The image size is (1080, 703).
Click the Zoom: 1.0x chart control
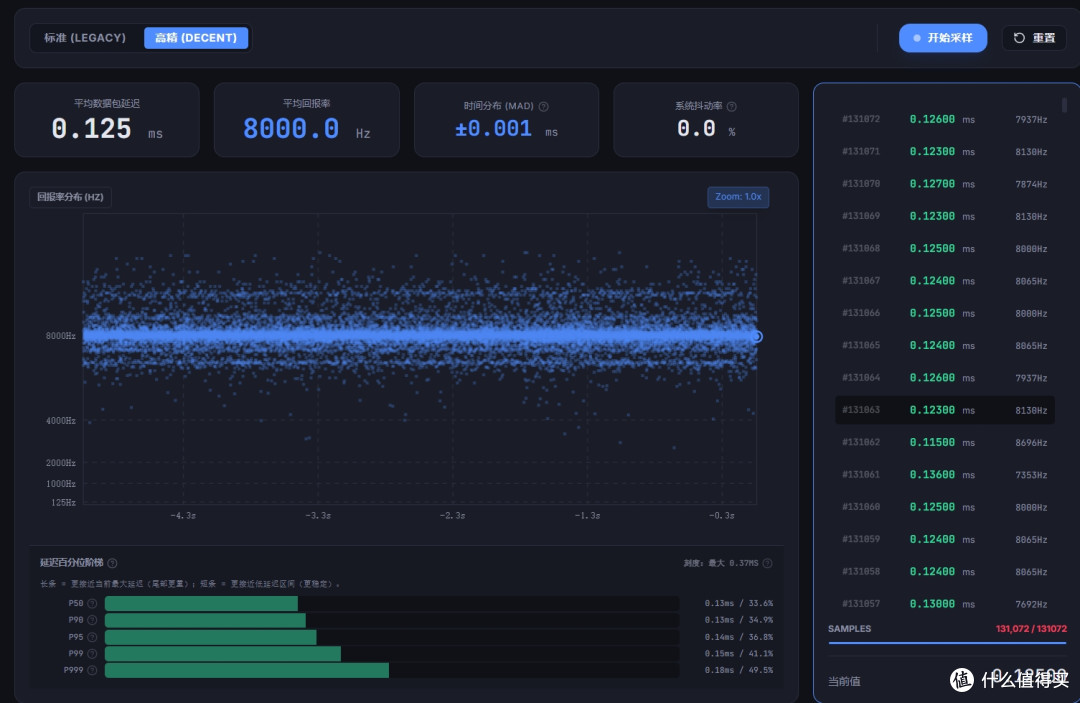coord(738,197)
